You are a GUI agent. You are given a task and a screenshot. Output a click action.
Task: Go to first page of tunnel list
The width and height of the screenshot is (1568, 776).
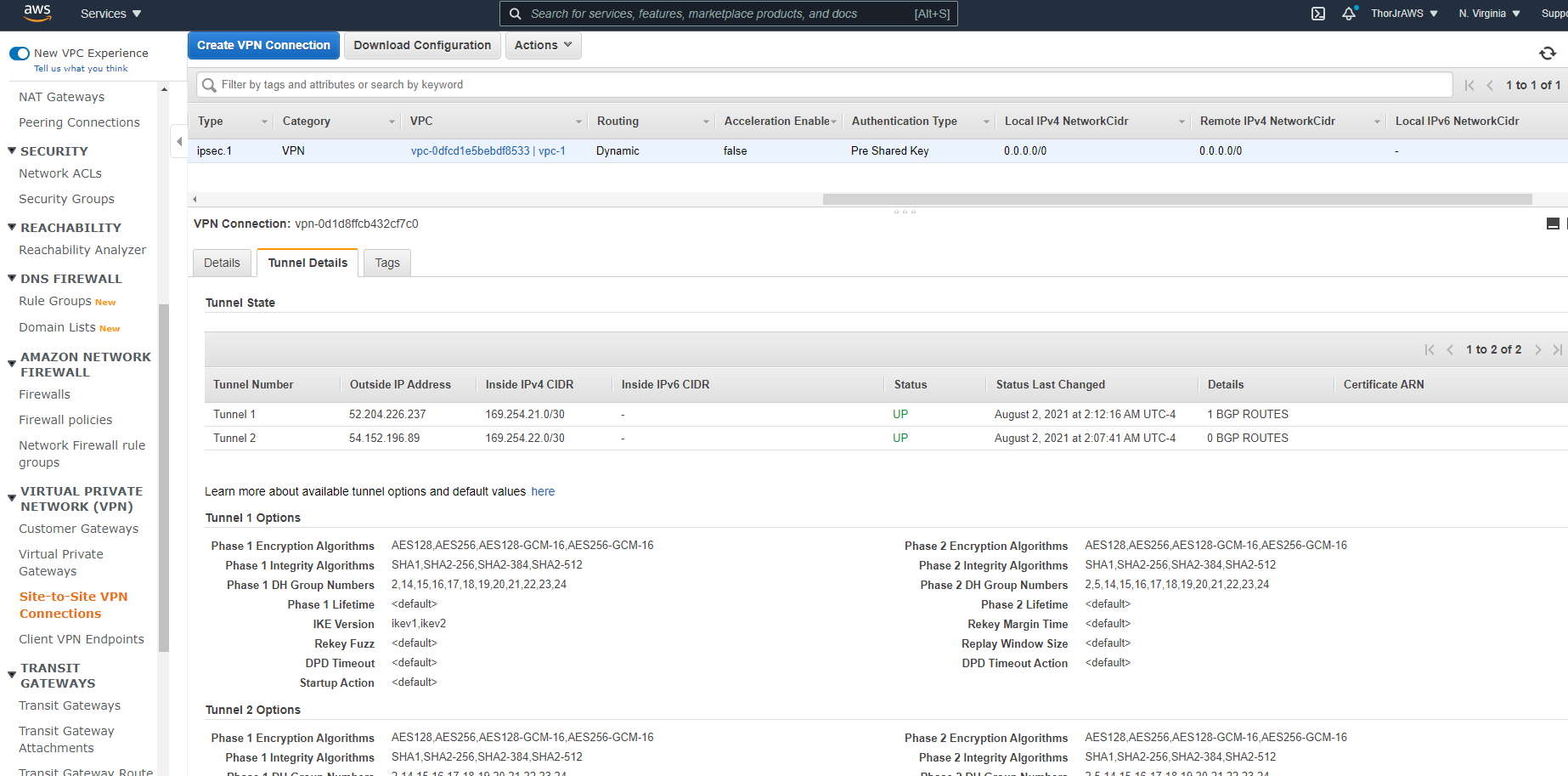coord(1430,349)
